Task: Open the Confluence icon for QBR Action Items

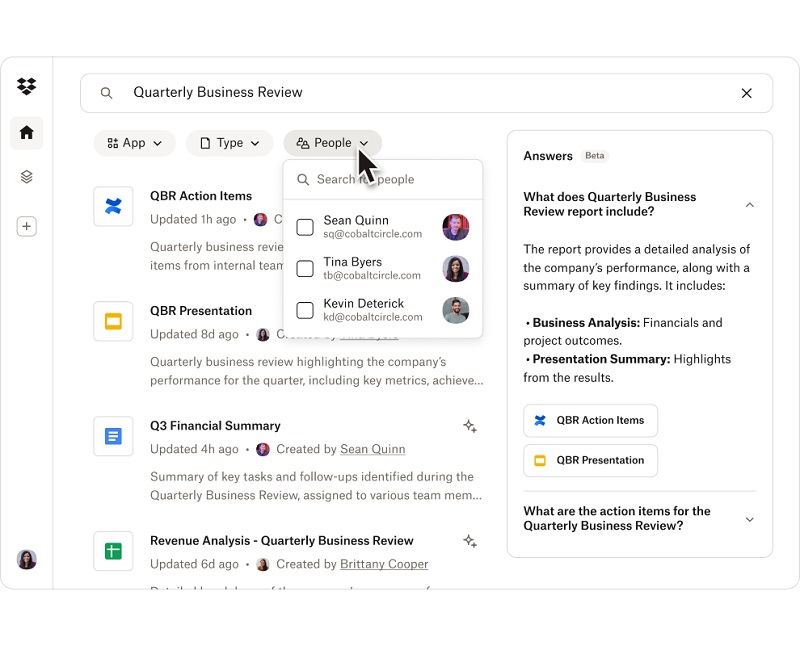Action: tap(113, 206)
